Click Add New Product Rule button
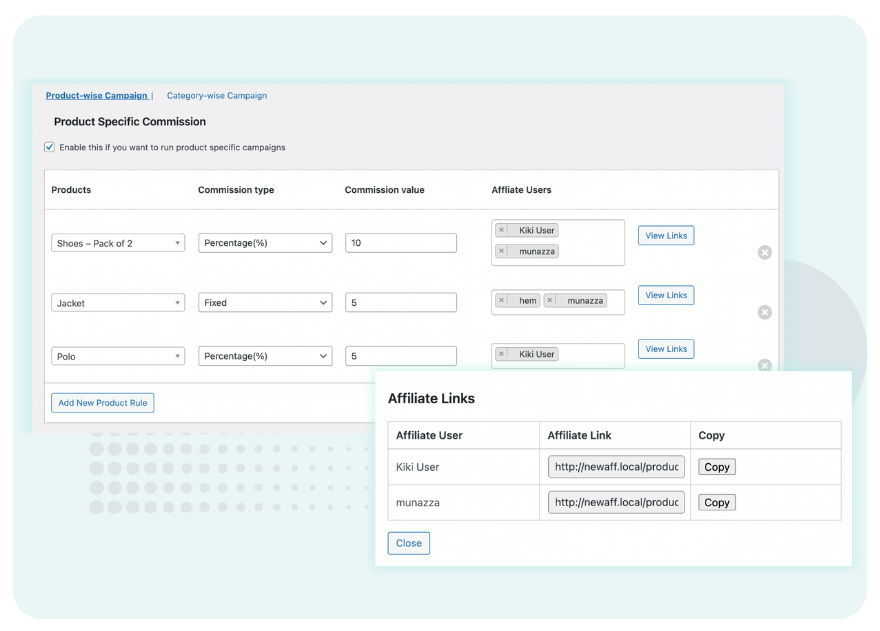880x631 pixels. [x=103, y=403]
